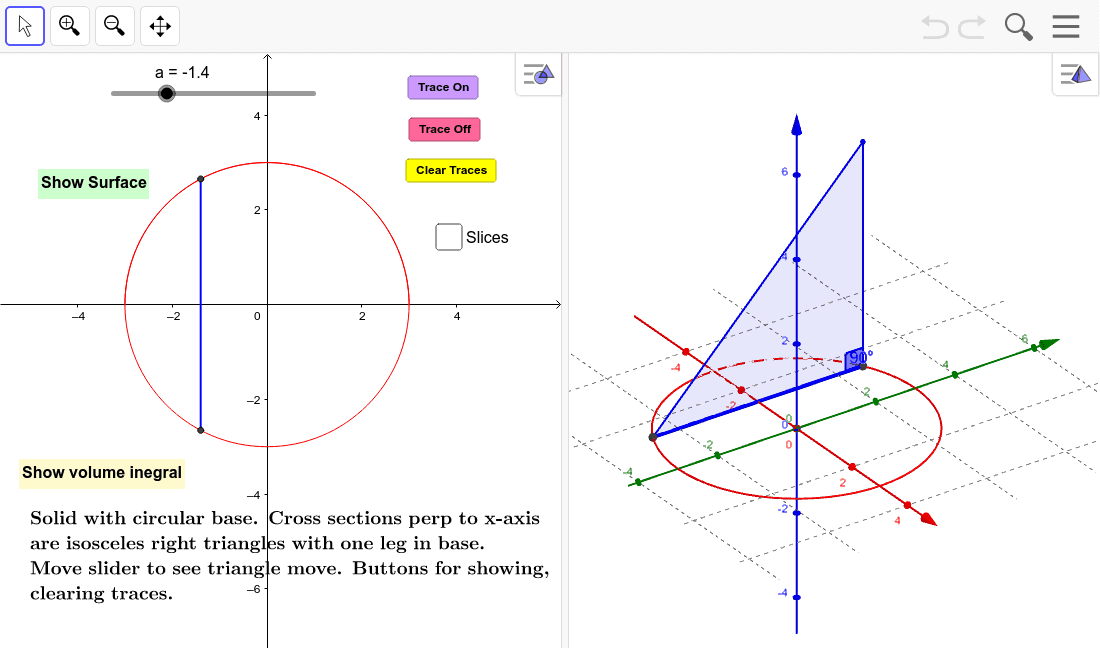Click the Undo icon
The height and width of the screenshot is (650, 1100).
click(x=934, y=27)
